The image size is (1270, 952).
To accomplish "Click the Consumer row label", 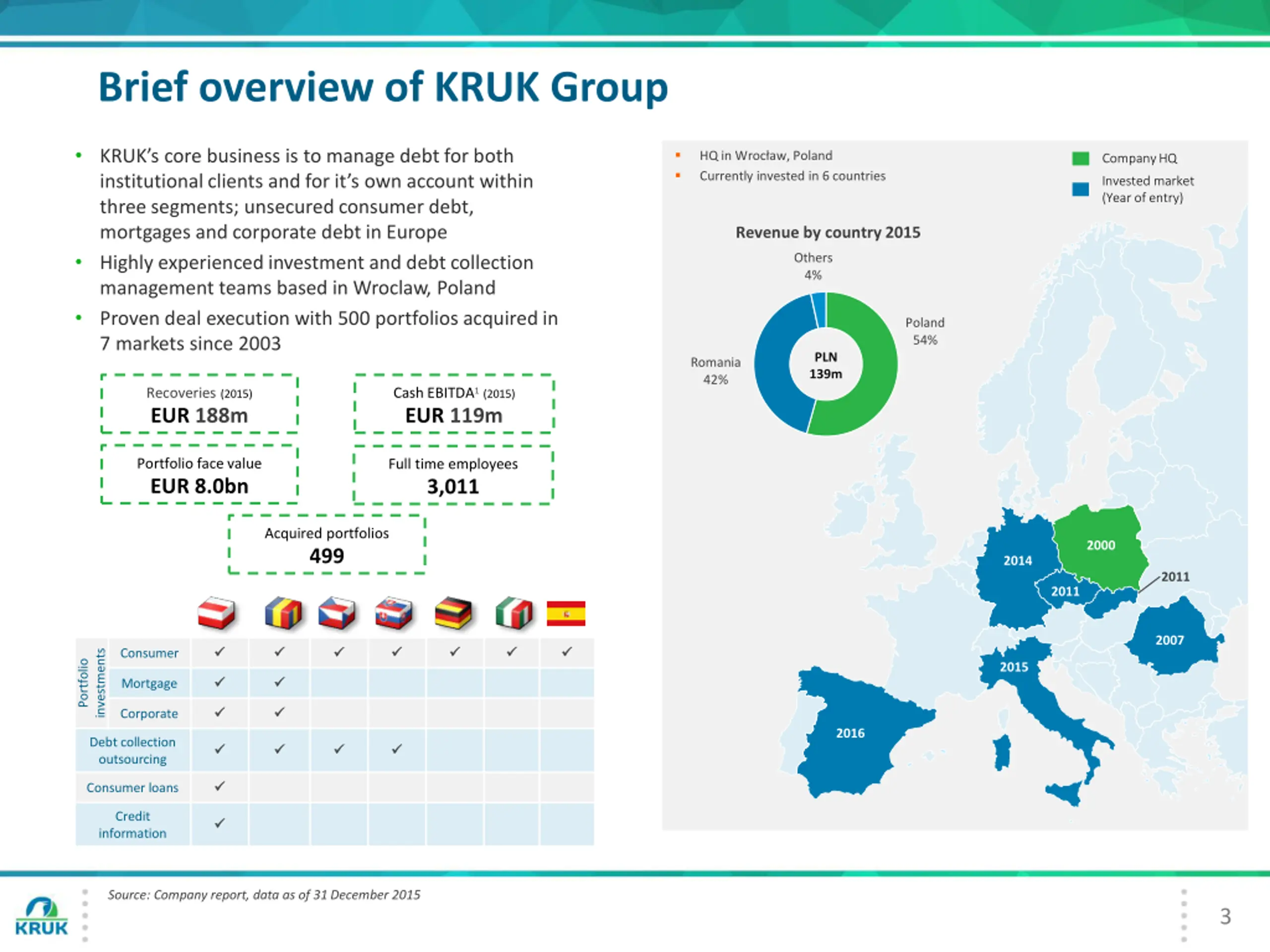I will tap(149, 653).
